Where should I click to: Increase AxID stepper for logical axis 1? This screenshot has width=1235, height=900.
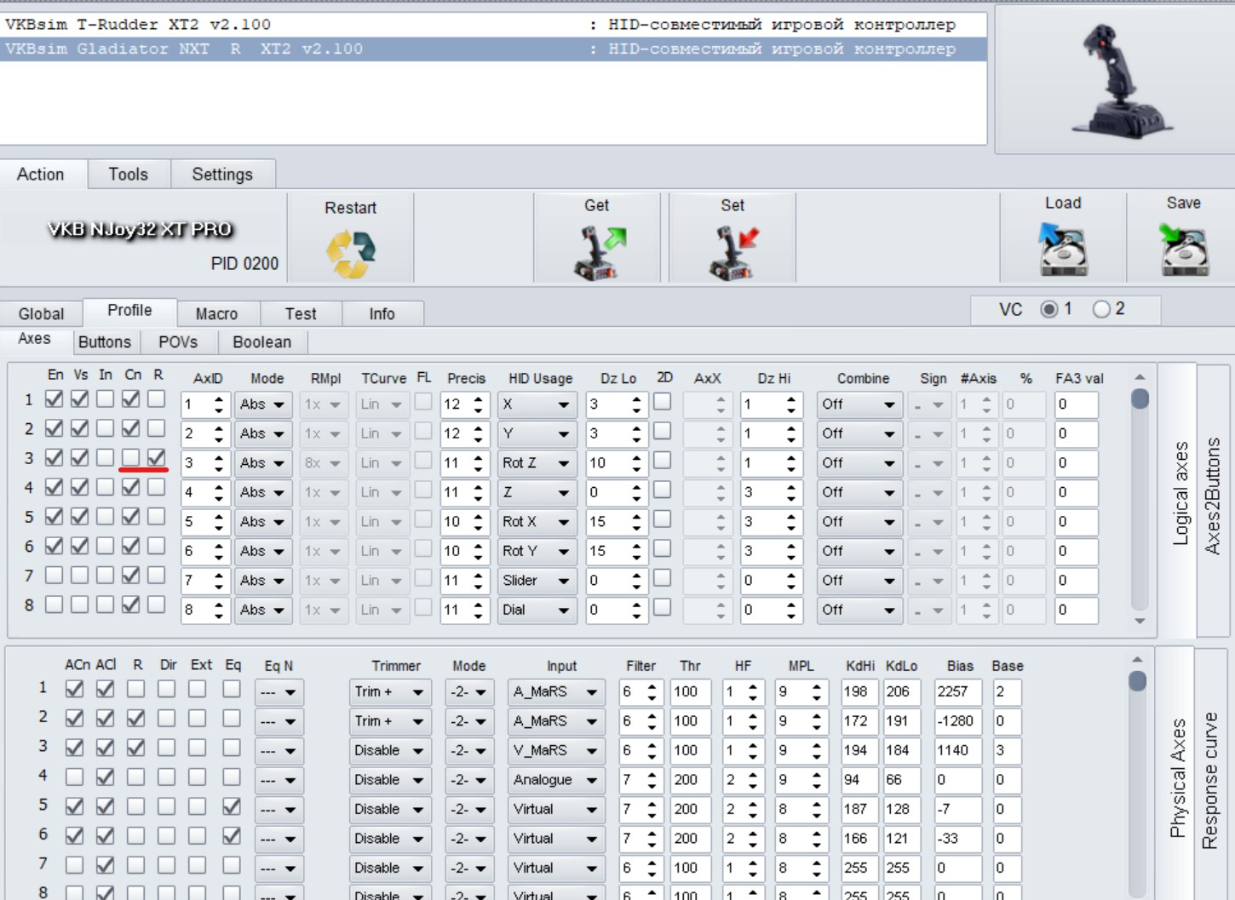coord(220,400)
